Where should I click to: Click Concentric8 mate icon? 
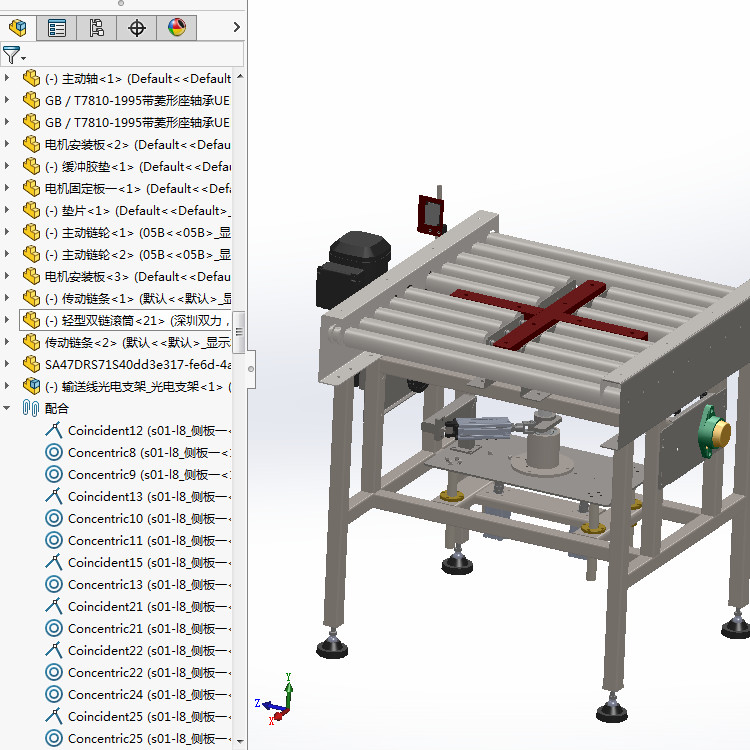click(x=54, y=452)
